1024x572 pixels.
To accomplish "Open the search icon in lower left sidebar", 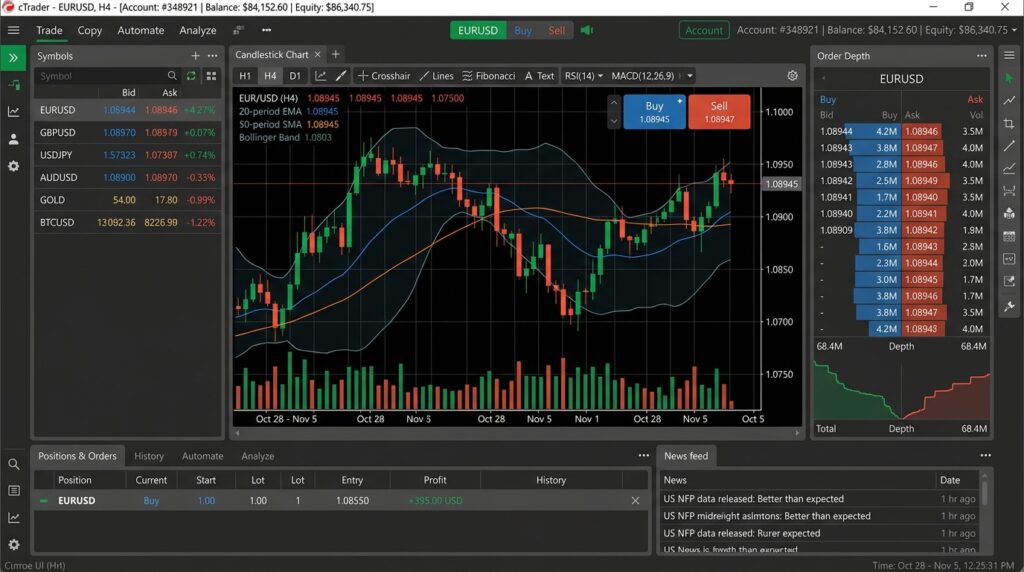I will (x=13, y=464).
